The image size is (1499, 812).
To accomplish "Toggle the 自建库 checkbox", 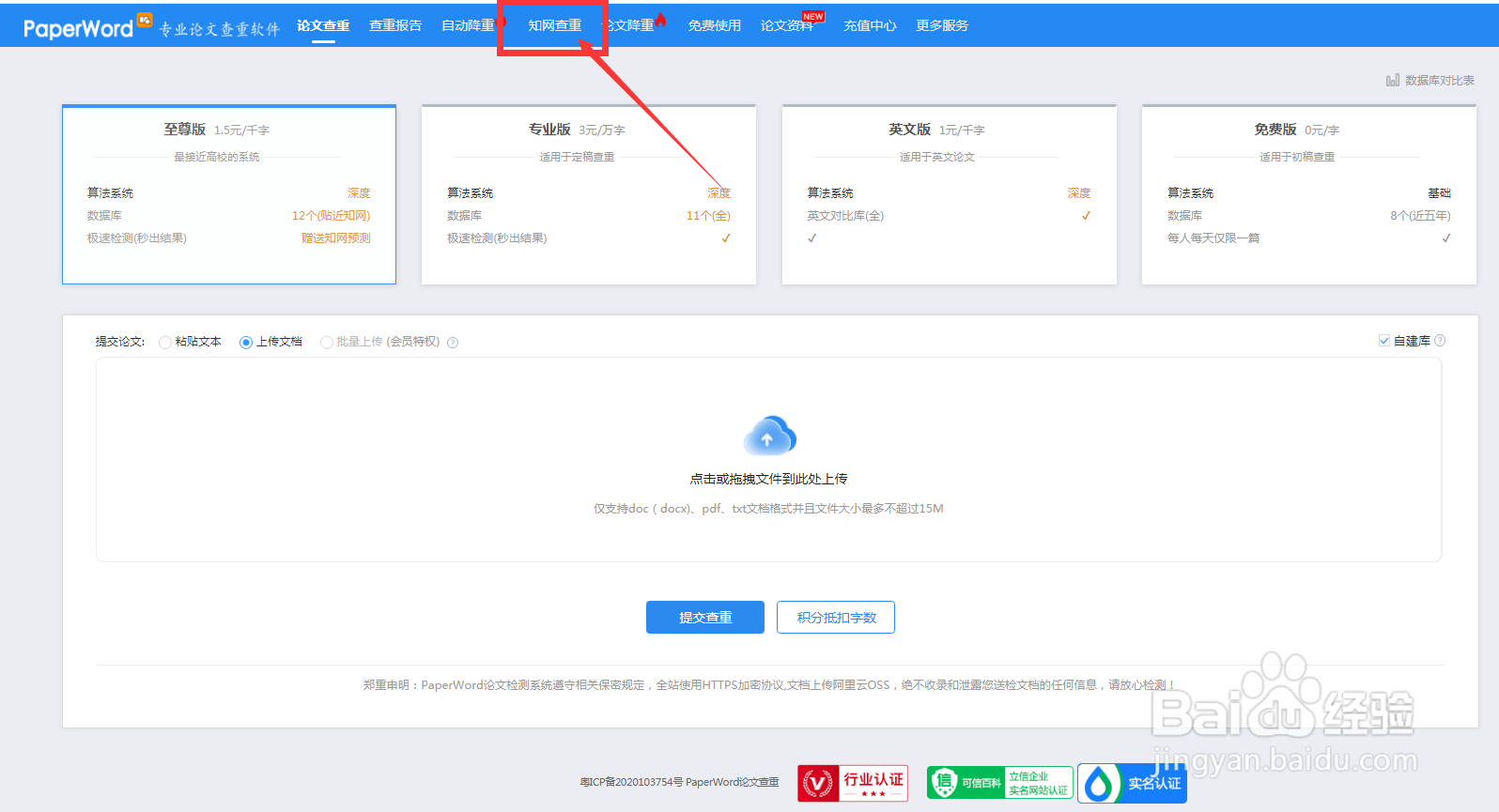I will tap(1384, 341).
